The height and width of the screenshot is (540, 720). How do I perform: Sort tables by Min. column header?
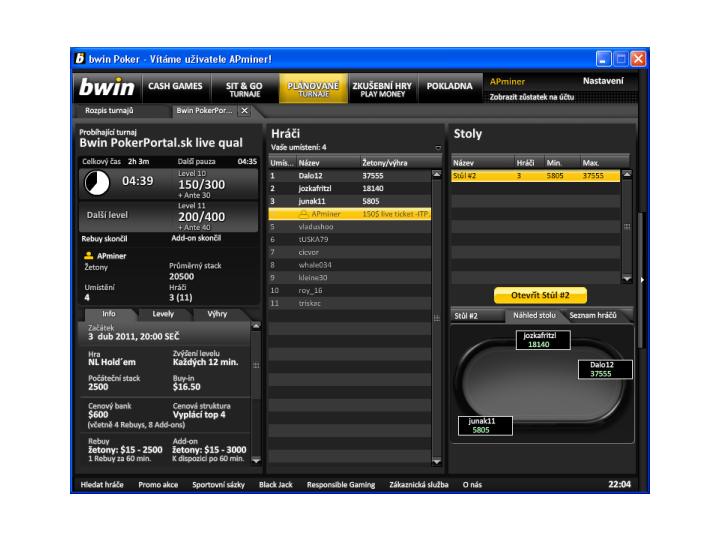pyautogui.click(x=561, y=163)
